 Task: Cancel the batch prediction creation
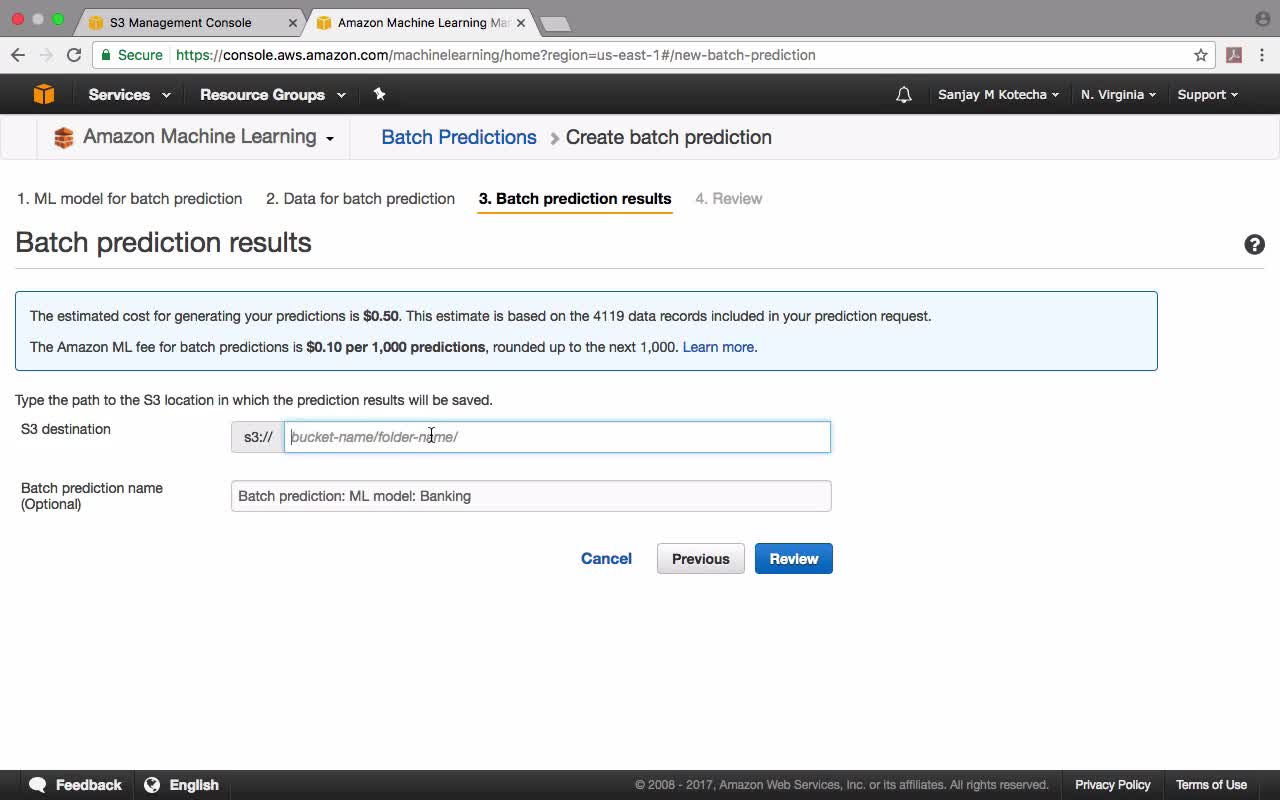tap(606, 559)
